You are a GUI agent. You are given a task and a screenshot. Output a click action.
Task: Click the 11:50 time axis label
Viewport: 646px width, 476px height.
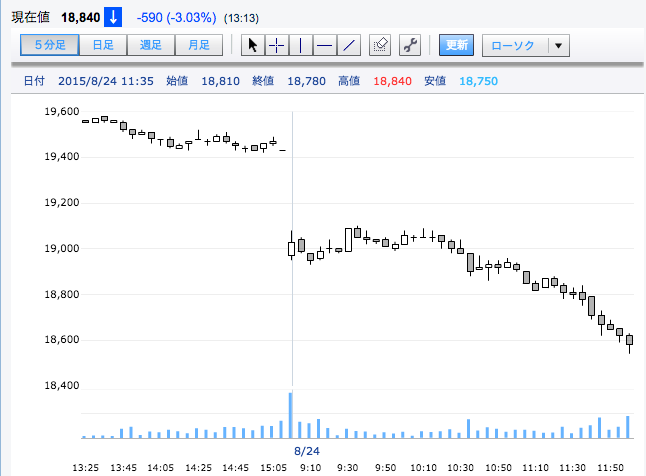[x=611, y=468]
